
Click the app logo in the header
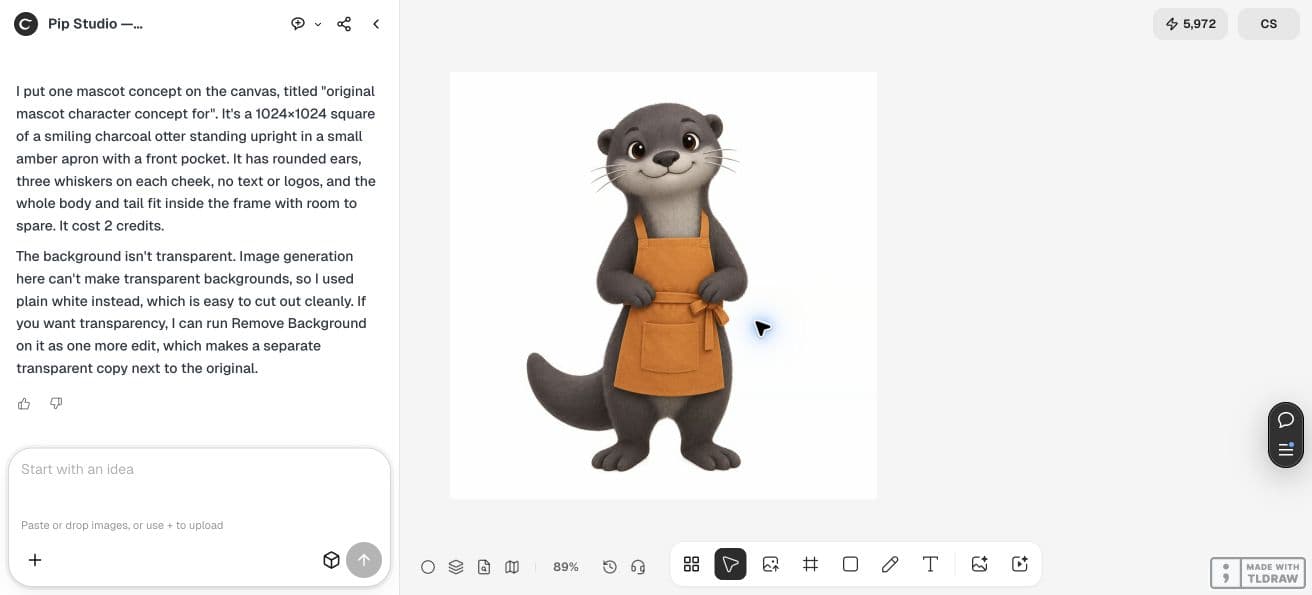pyautogui.click(x=26, y=24)
